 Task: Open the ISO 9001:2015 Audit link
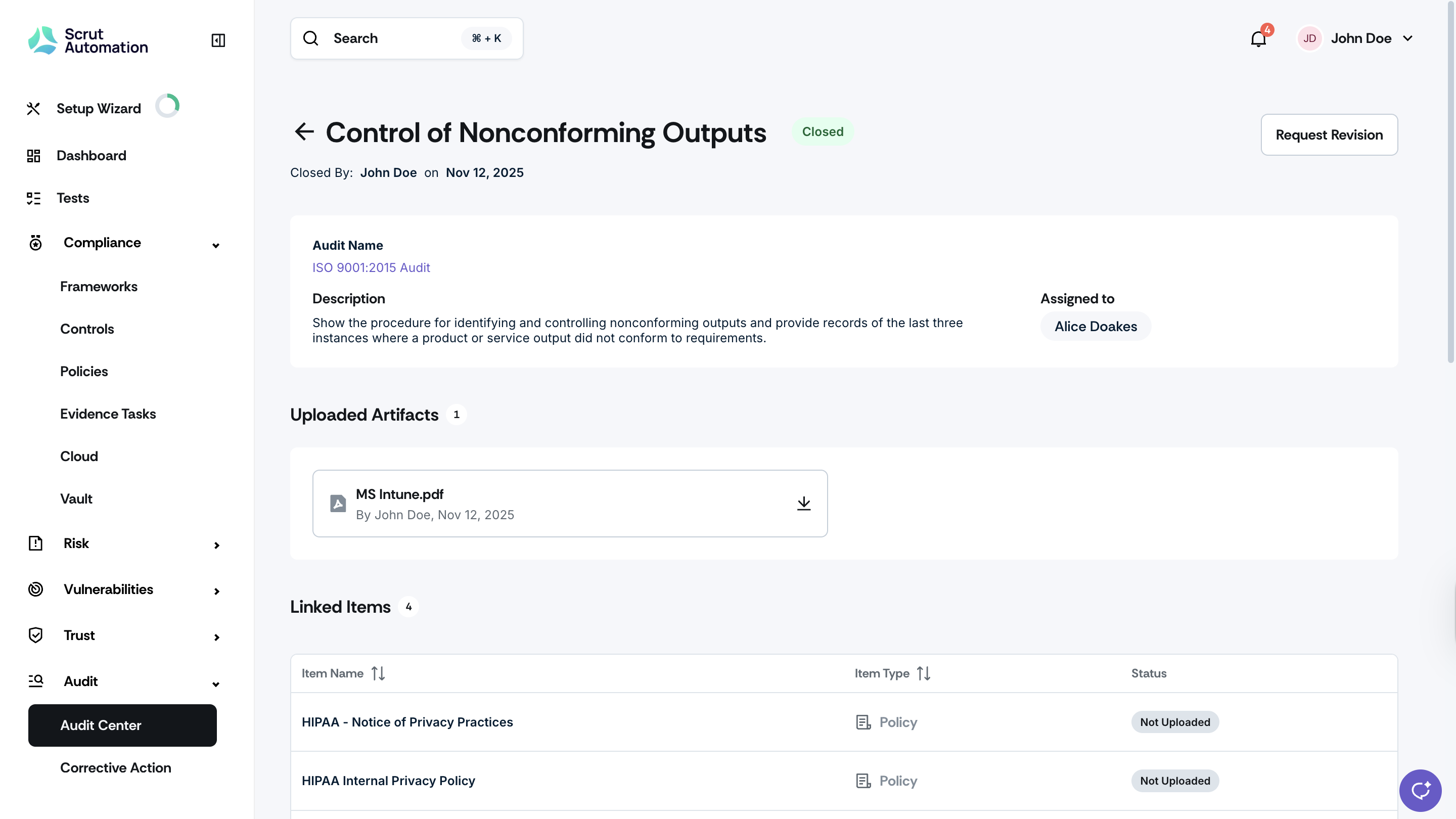[372, 267]
